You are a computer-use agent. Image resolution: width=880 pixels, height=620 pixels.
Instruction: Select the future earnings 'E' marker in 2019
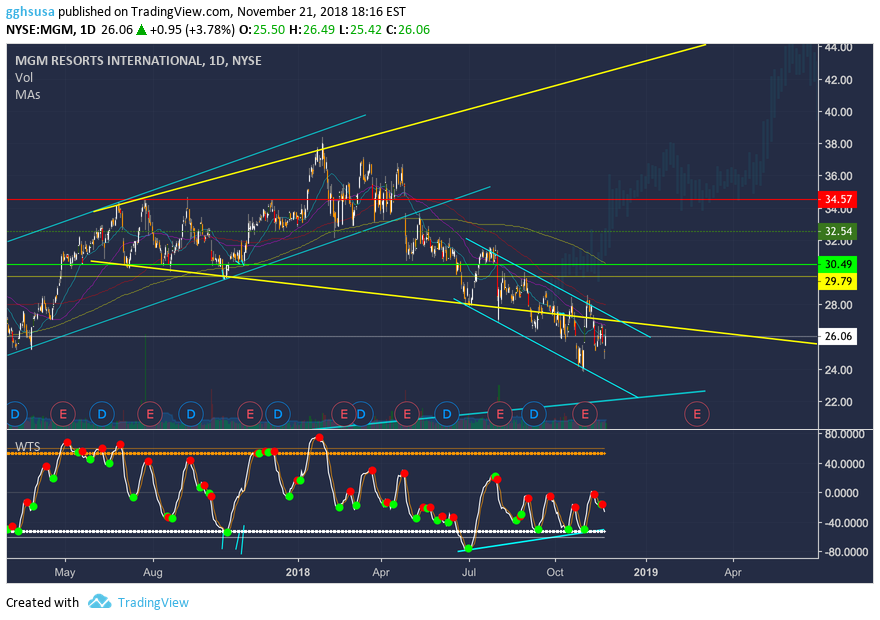pos(697,414)
